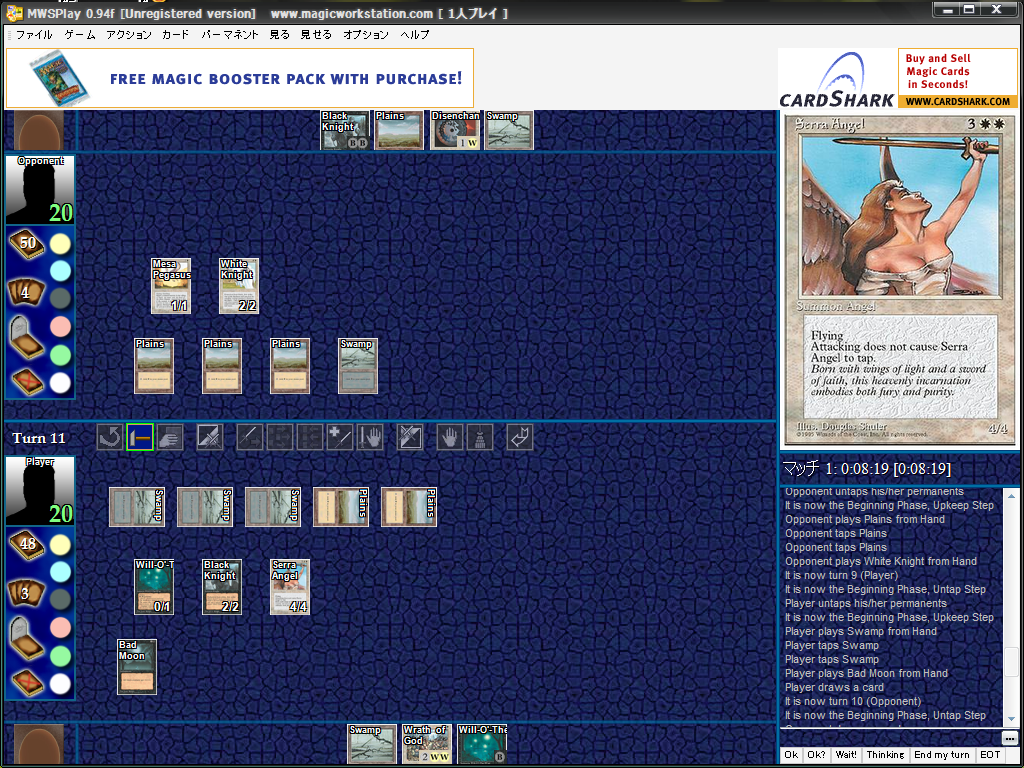Click the player's yellow mana counter

point(60,545)
